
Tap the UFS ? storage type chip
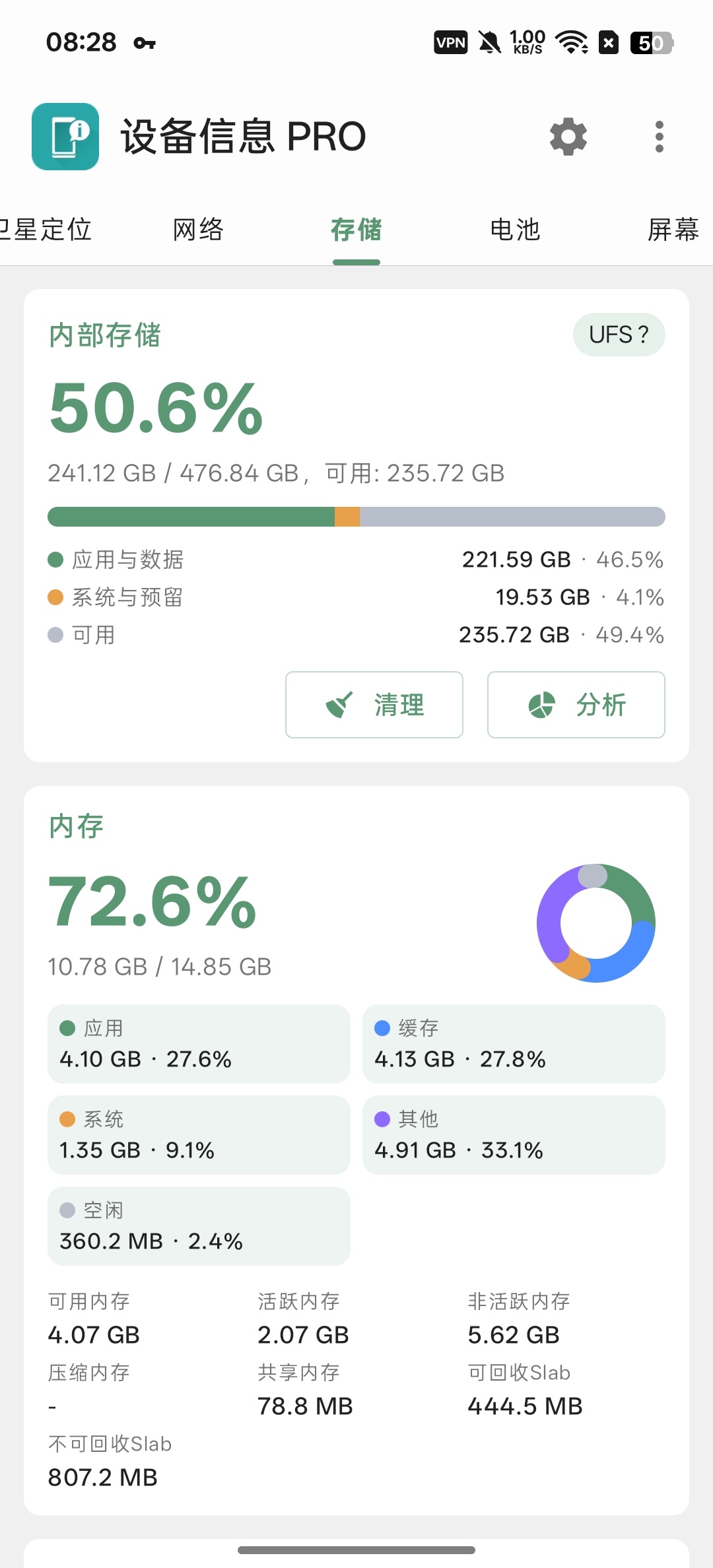click(x=619, y=335)
